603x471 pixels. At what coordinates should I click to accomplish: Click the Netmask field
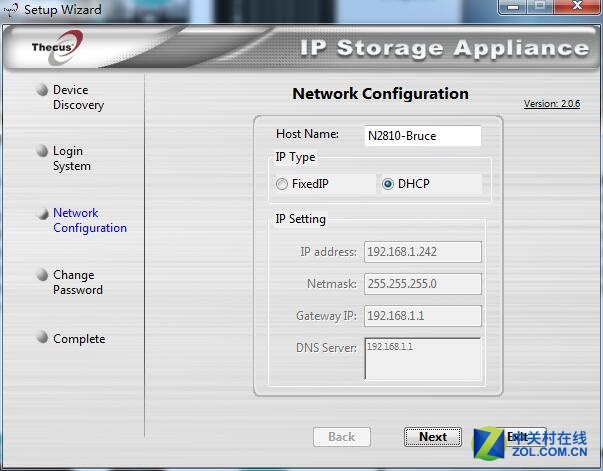(423, 284)
